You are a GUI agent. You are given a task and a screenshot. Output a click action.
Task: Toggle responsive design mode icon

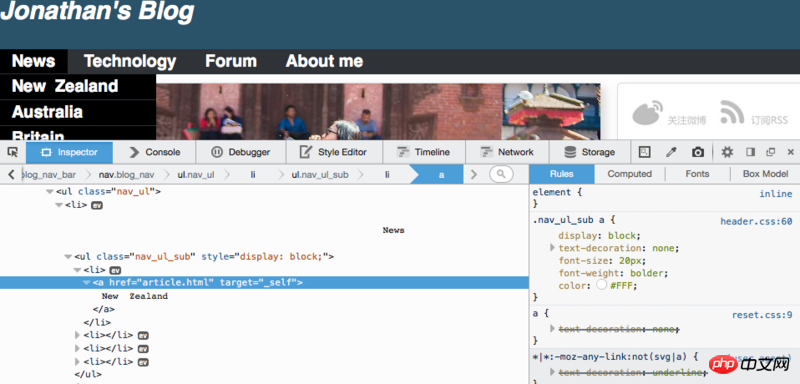click(645, 152)
